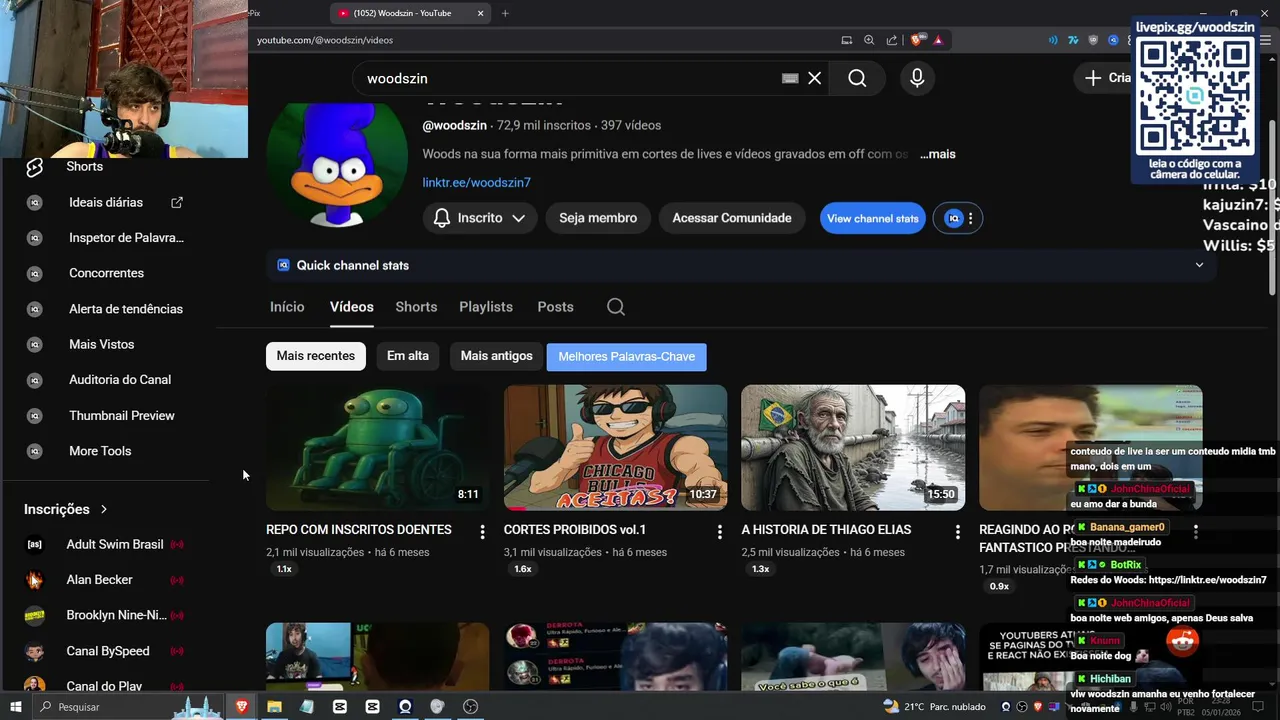Viewport: 1280px width, 720px height.
Task: Switch to the Playlists tab
Action: [486, 307]
